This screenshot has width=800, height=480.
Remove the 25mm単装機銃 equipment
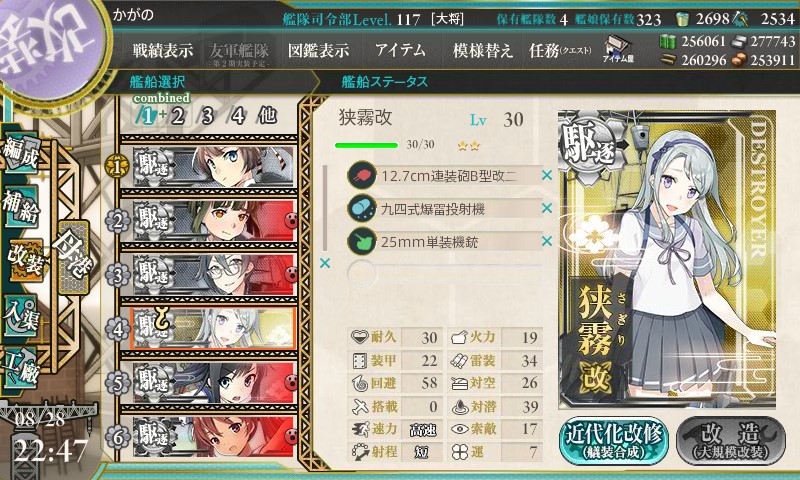tap(547, 241)
